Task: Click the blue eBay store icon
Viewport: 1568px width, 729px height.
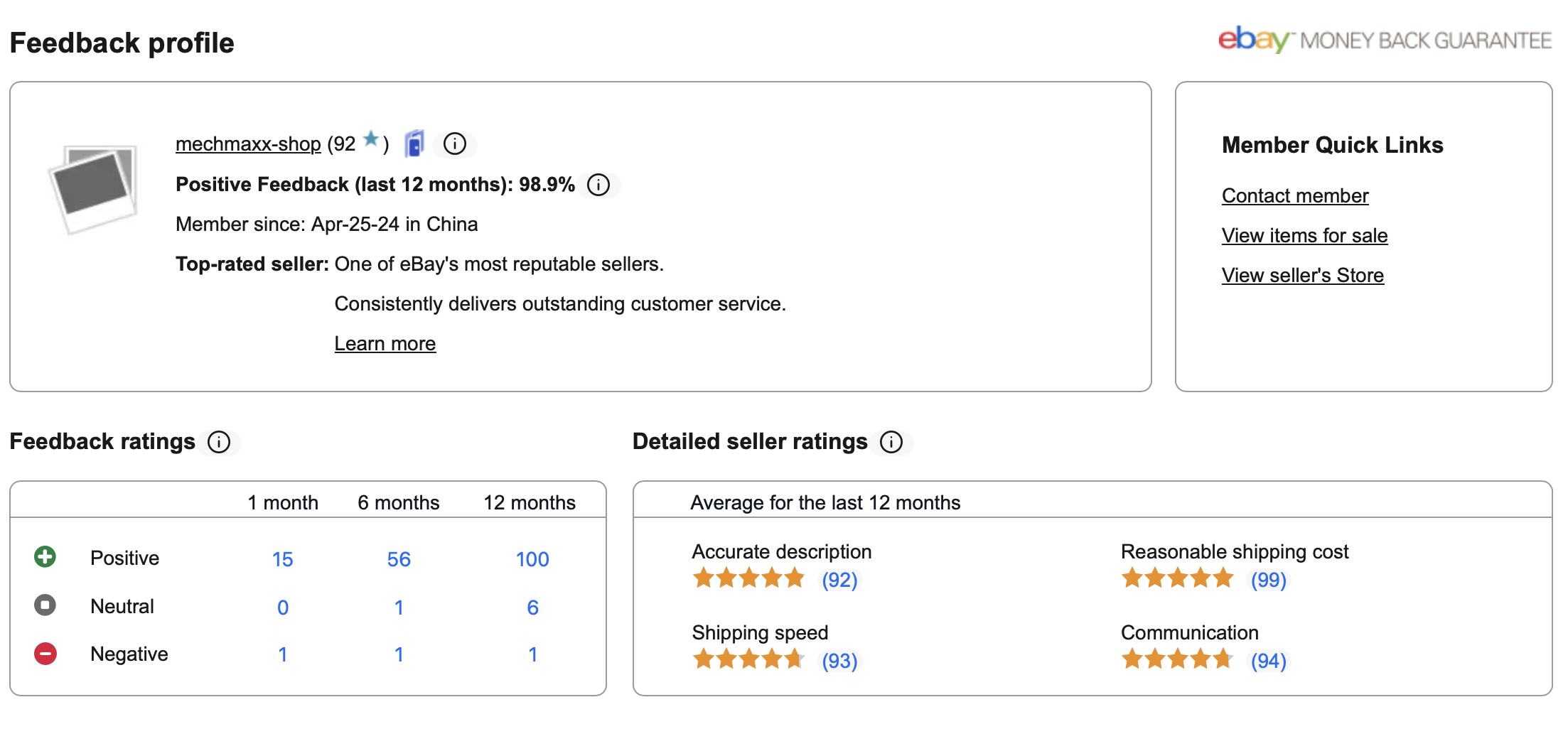Action: click(x=414, y=144)
